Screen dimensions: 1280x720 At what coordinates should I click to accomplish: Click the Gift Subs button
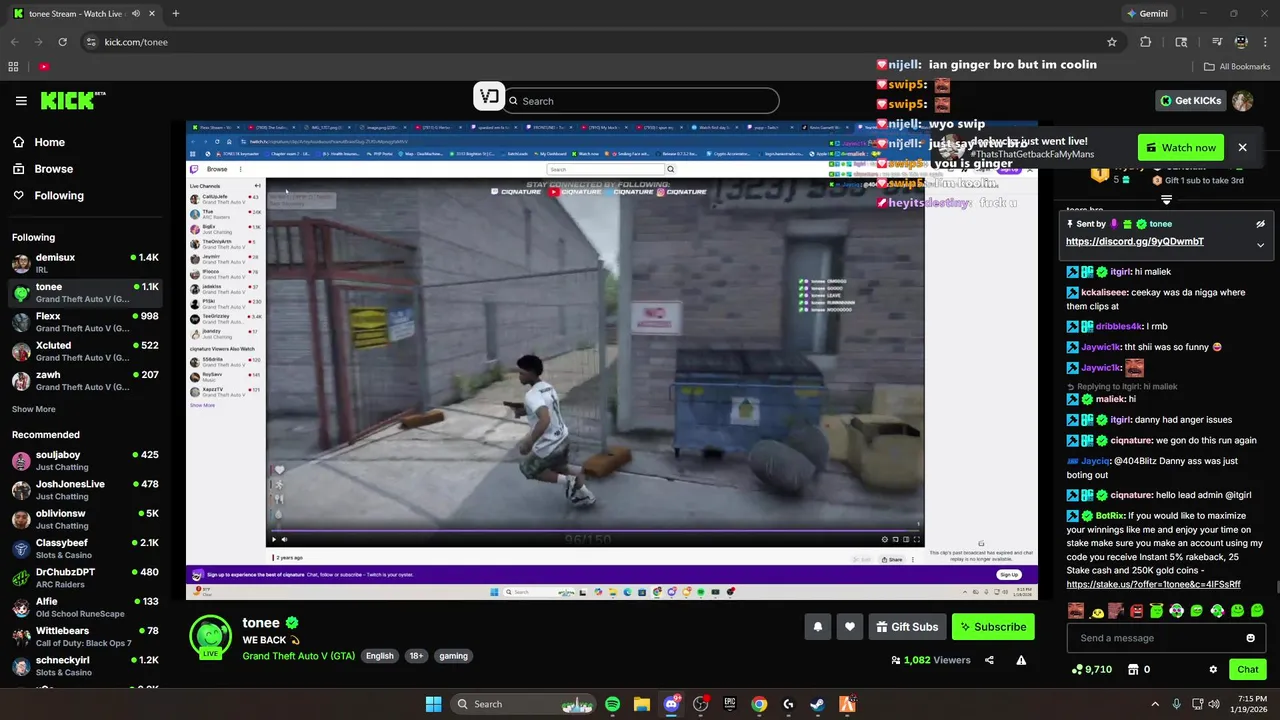pyautogui.click(x=907, y=627)
